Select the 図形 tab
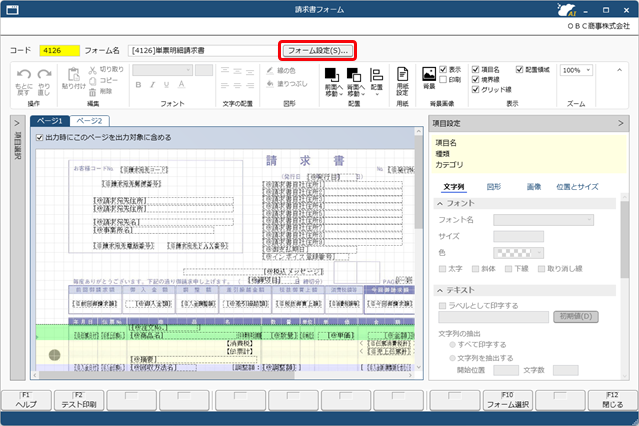 coord(494,187)
